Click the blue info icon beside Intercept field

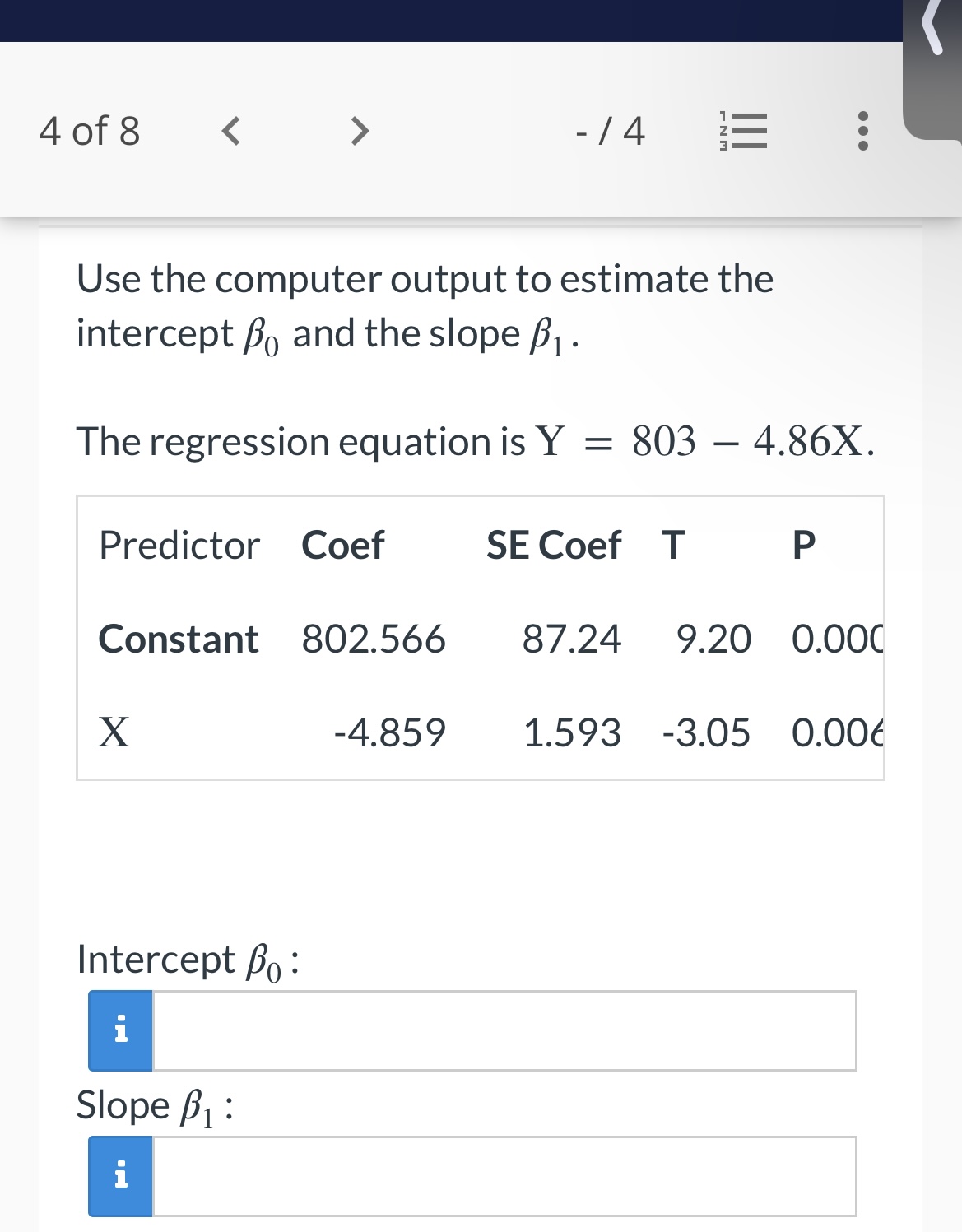(119, 1029)
